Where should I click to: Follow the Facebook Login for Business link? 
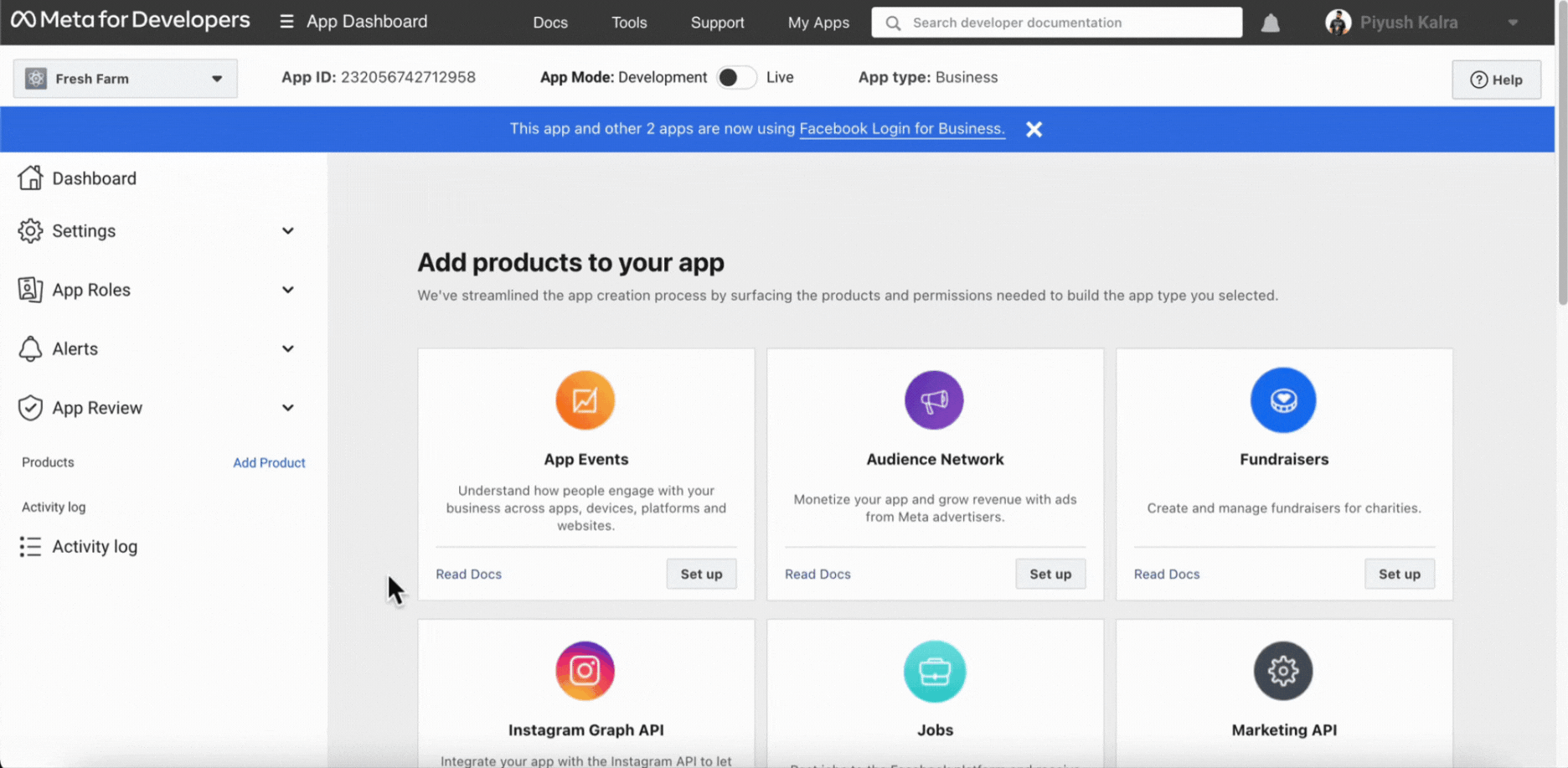902,128
